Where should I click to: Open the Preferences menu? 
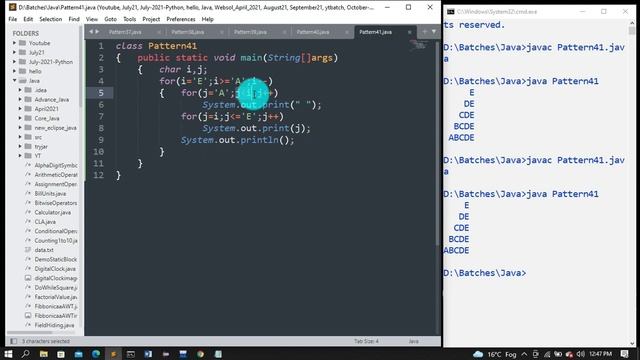click(x=180, y=19)
